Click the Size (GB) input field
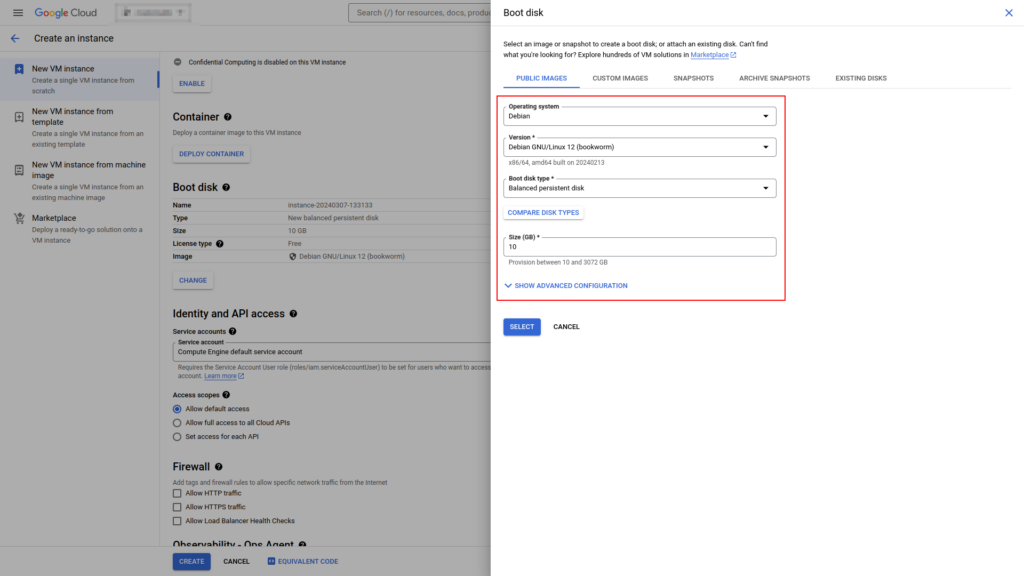1024x576 pixels. (640, 247)
